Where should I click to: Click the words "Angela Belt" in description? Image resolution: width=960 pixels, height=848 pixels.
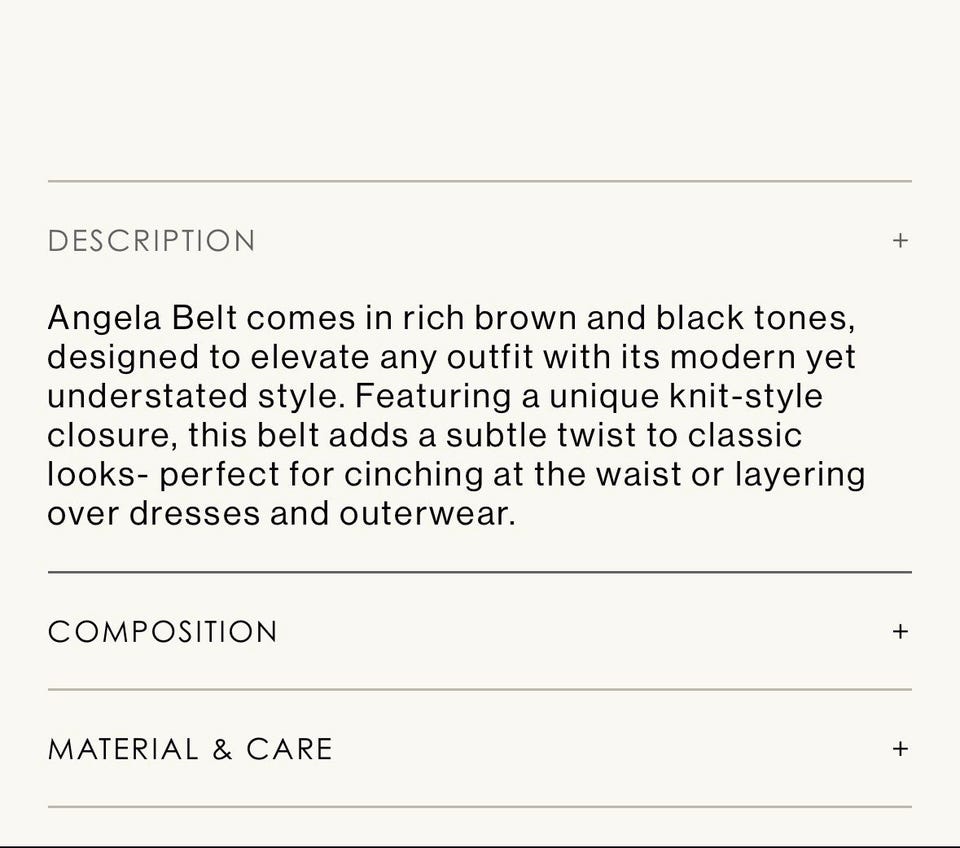pos(142,319)
